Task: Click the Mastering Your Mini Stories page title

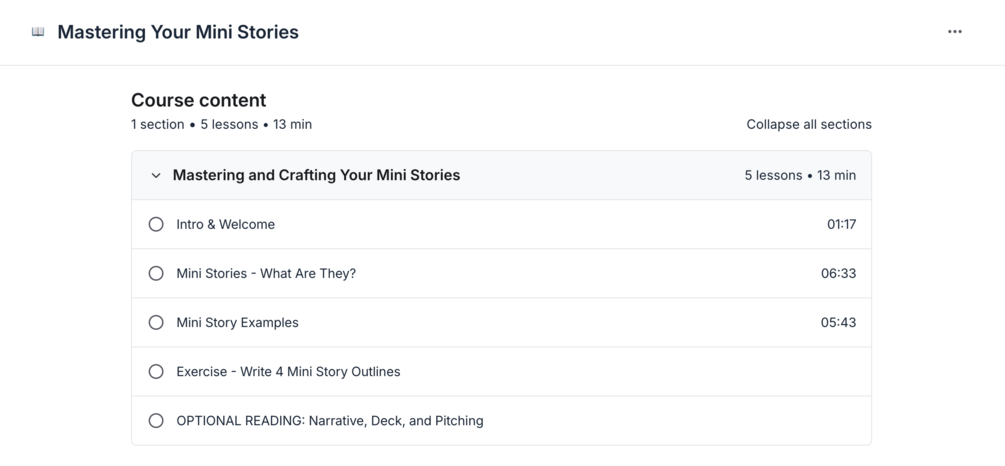Action: pyautogui.click(x=178, y=32)
